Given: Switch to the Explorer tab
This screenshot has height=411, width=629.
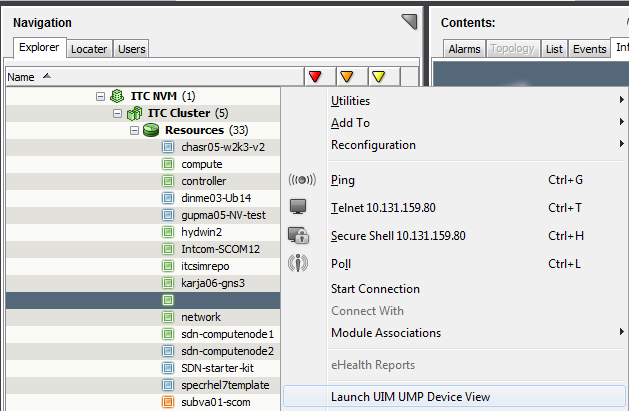Looking at the screenshot, I should point(39,47).
